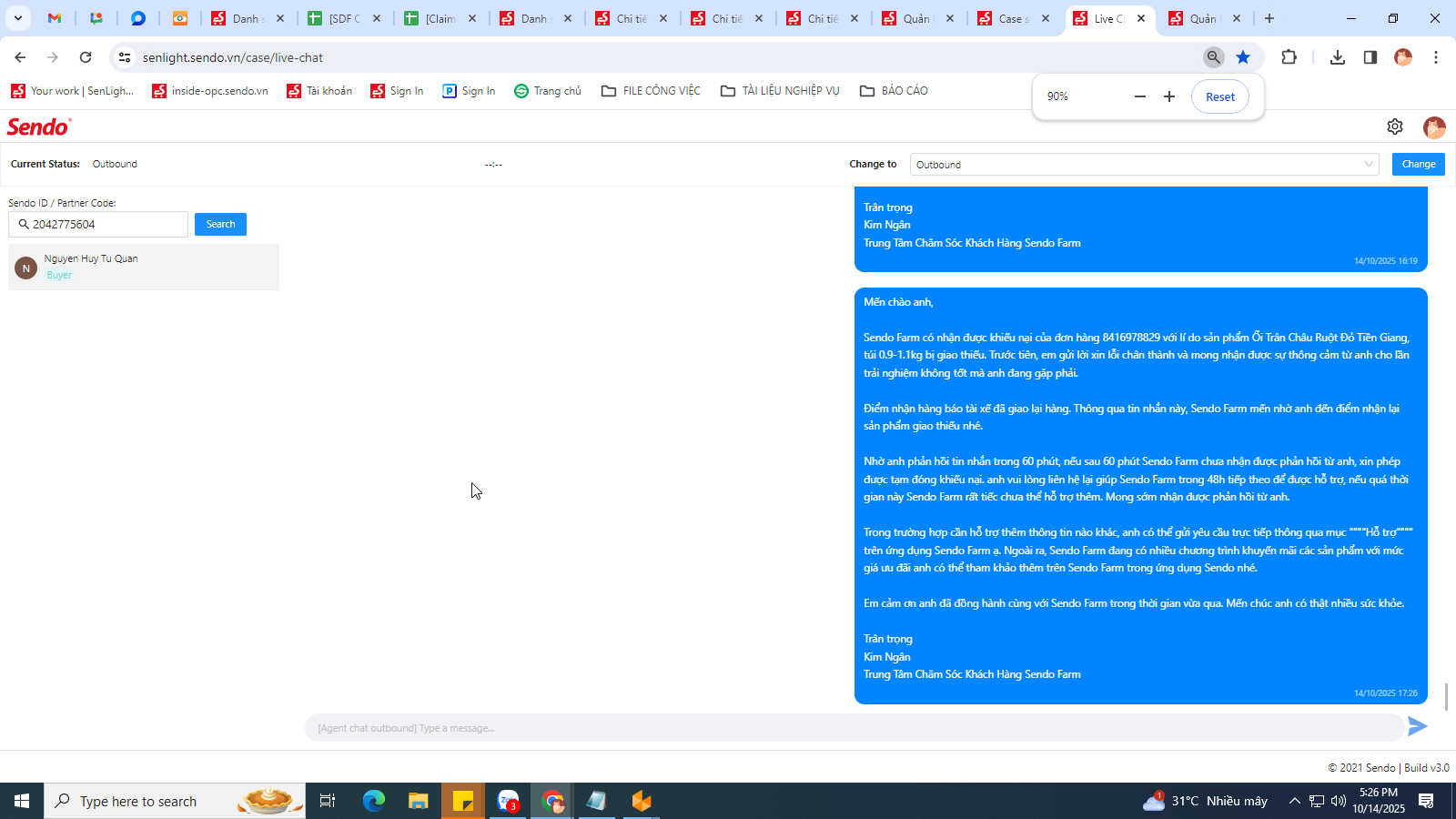Open the volume control in system tray
The height and width of the screenshot is (819, 1456).
point(1339,801)
